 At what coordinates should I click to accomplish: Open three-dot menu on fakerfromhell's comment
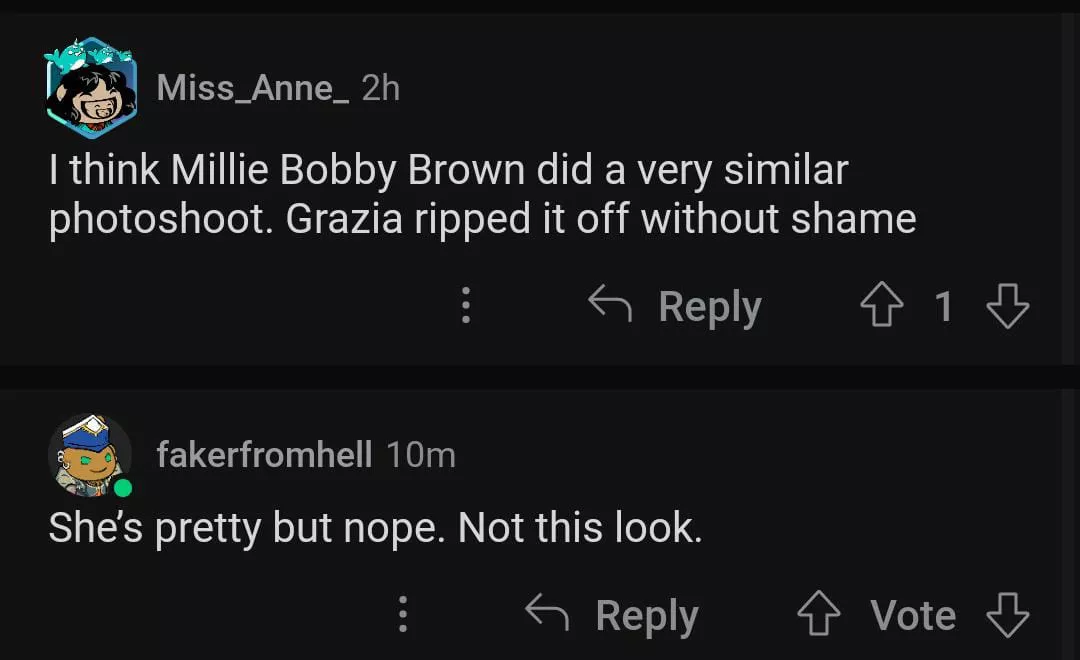403,614
